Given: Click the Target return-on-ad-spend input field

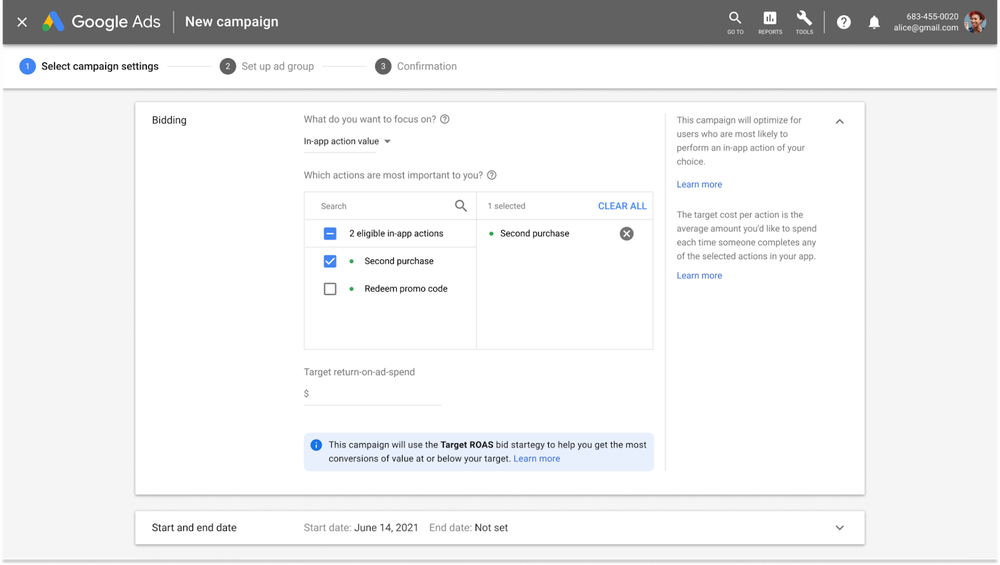Looking at the screenshot, I should [377, 394].
